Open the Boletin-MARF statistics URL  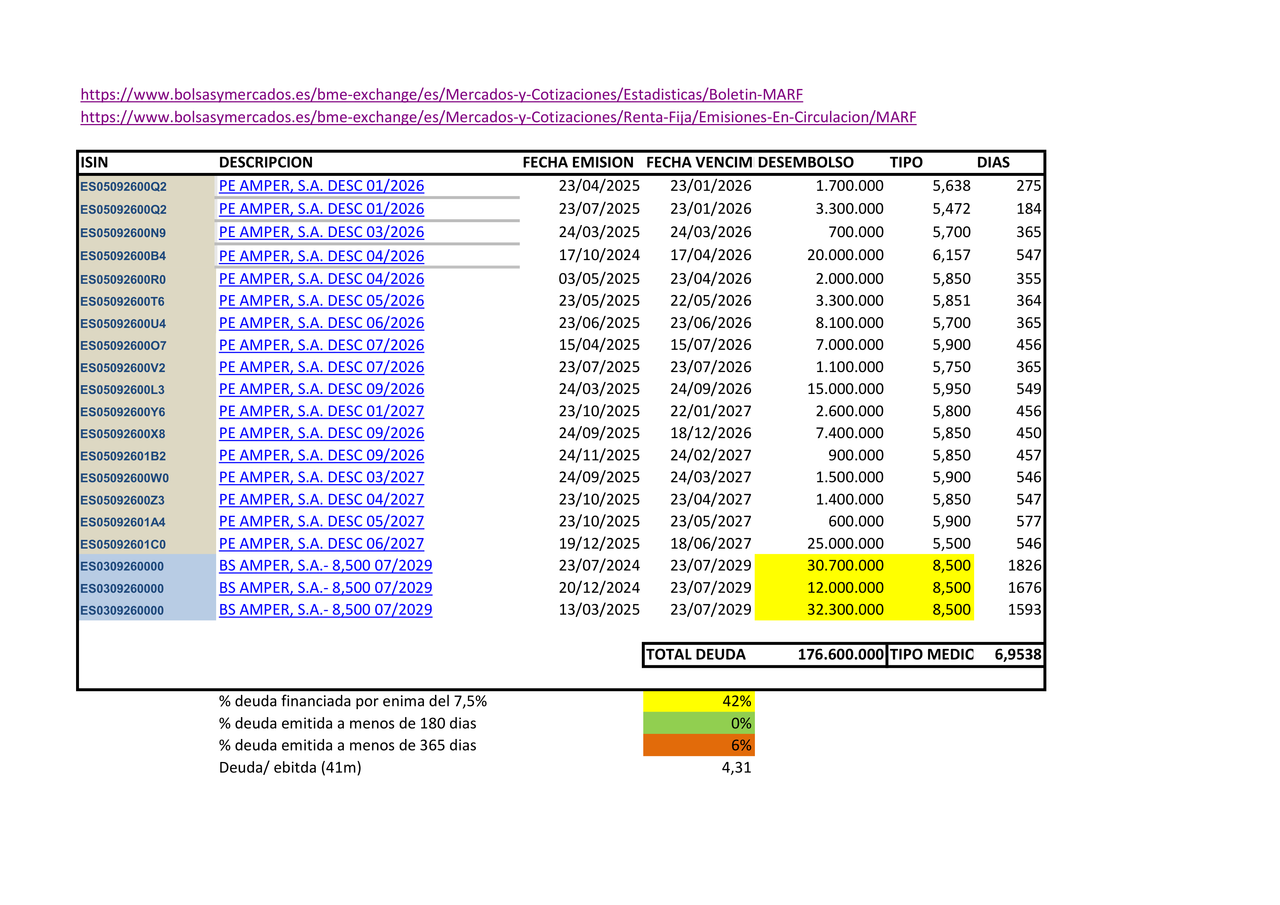click(x=442, y=95)
